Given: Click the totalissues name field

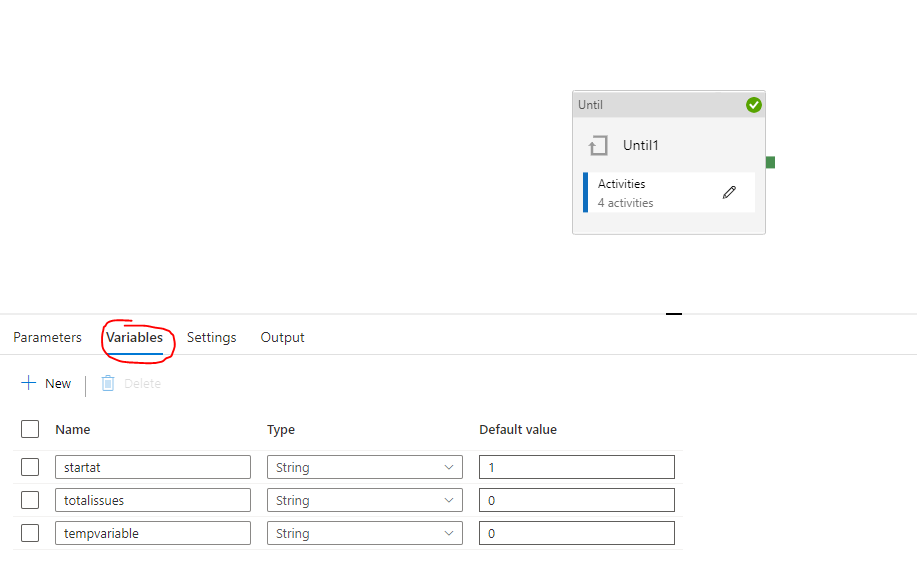Looking at the screenshot, I should 153,500.
